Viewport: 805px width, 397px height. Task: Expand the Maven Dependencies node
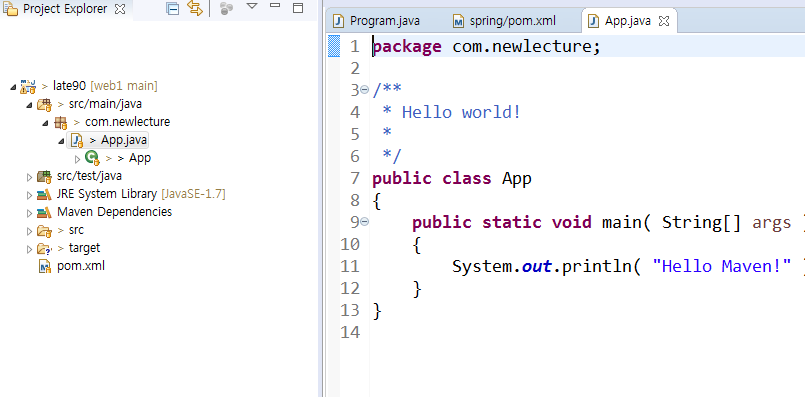(x=29, y=213)
